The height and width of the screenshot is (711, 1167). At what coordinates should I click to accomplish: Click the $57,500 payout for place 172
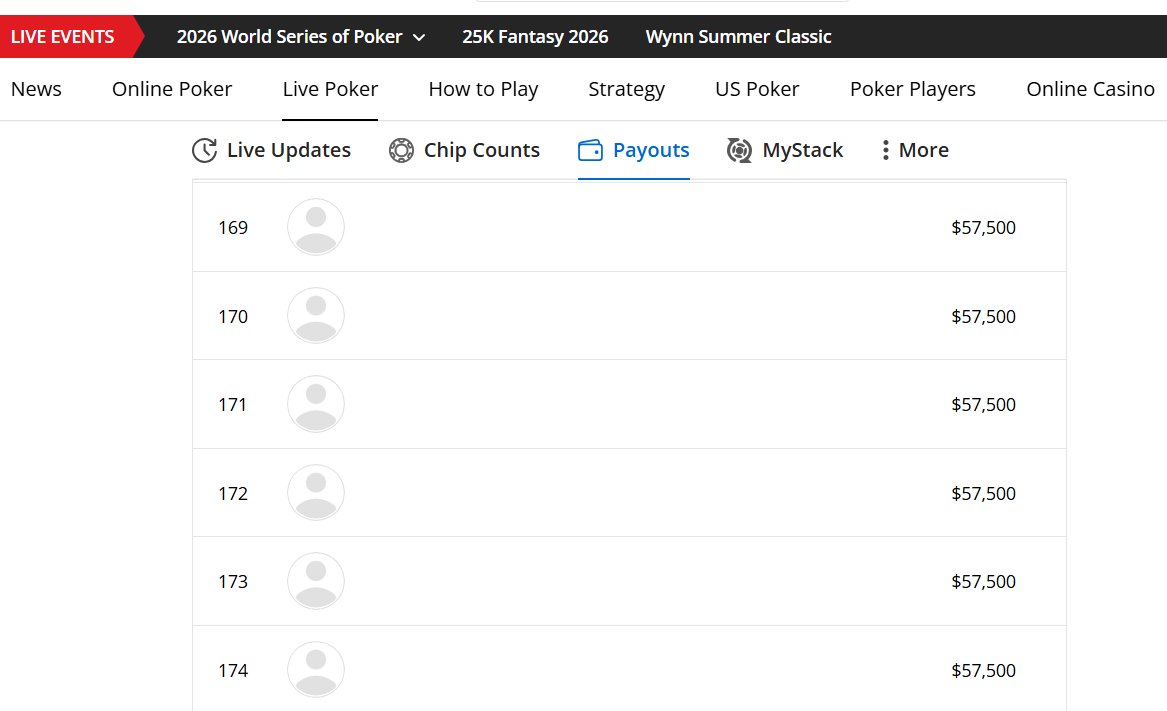[983, 494]
